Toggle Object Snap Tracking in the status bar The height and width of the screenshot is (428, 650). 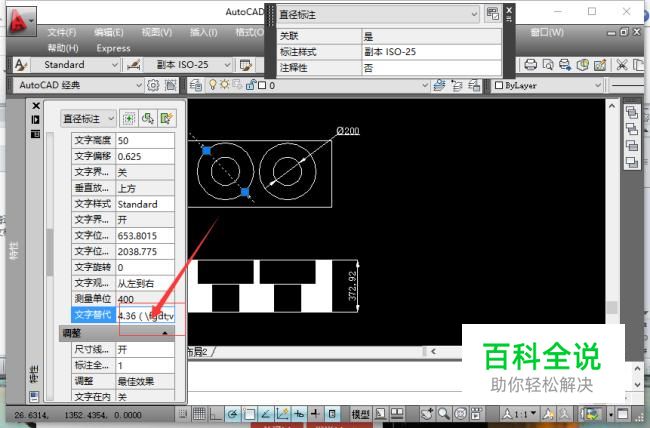(266, 414)
